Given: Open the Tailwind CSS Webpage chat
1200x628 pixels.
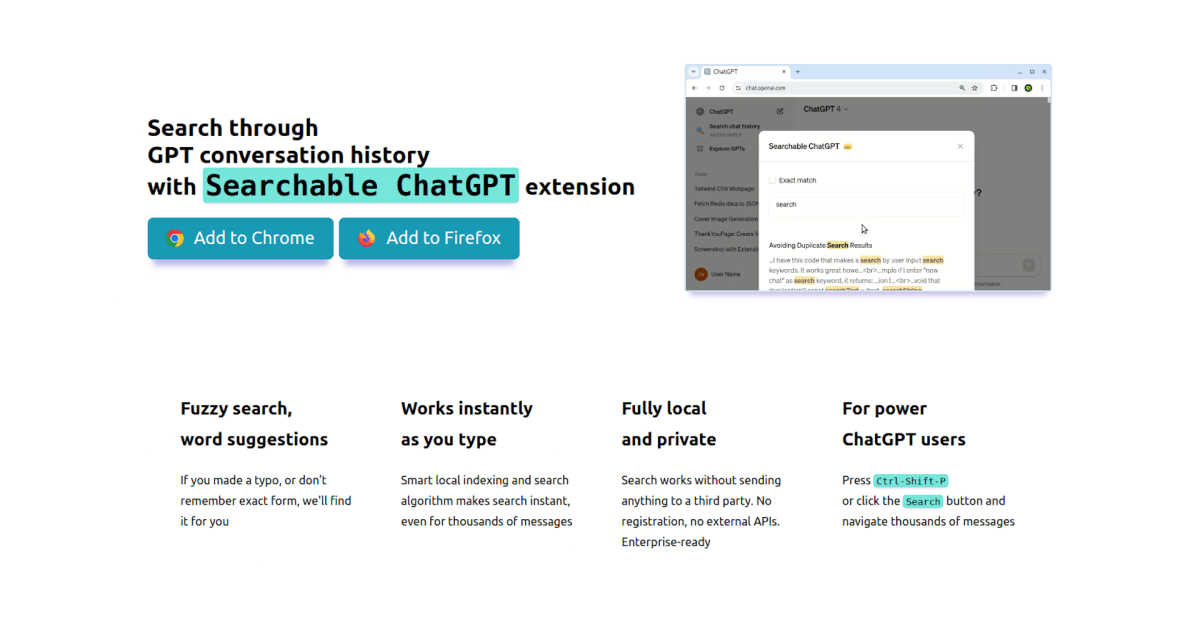Looking at the screenshot, I should coord(725,188).
